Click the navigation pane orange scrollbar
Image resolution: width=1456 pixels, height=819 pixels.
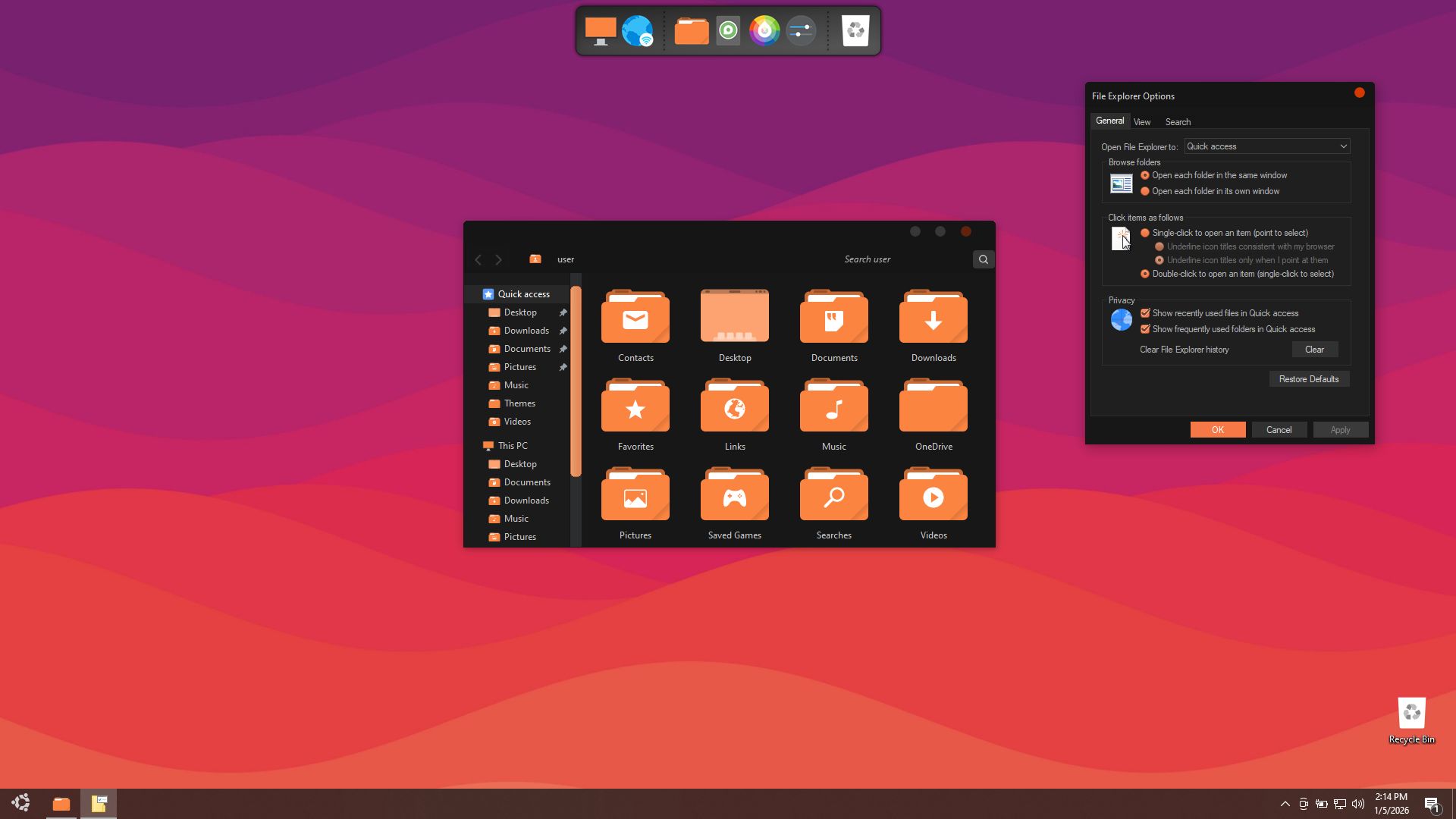coord(576,381)
